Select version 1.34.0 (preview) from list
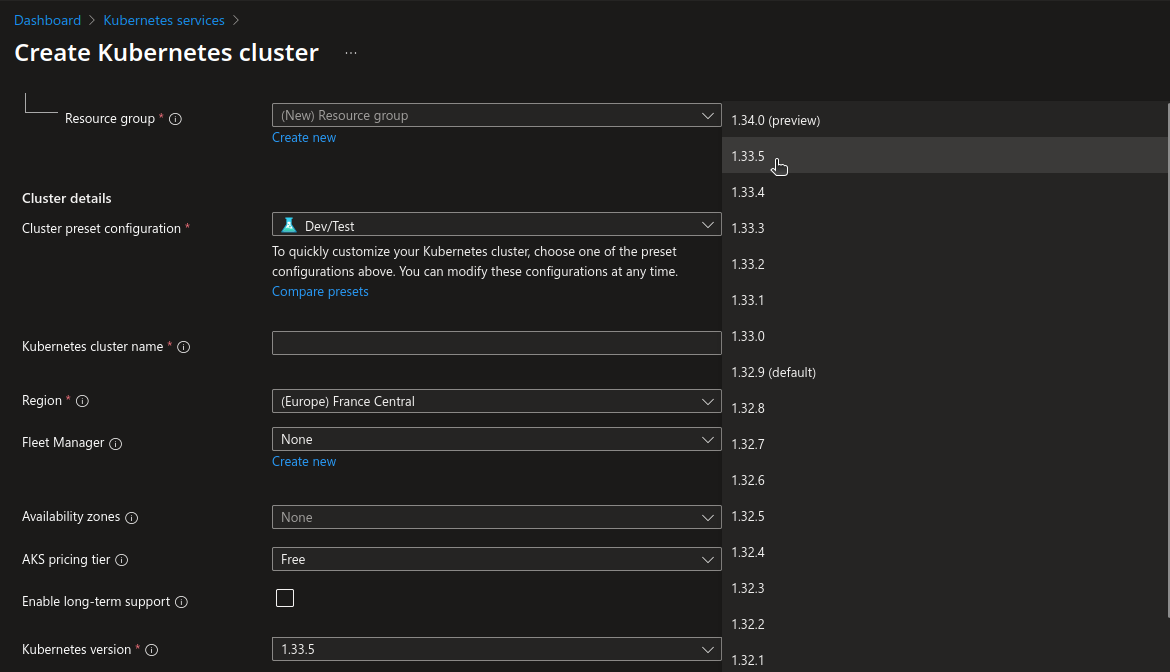Viewport: 1170px width, 672px height. pyautogui.click(x=775, y=120)
